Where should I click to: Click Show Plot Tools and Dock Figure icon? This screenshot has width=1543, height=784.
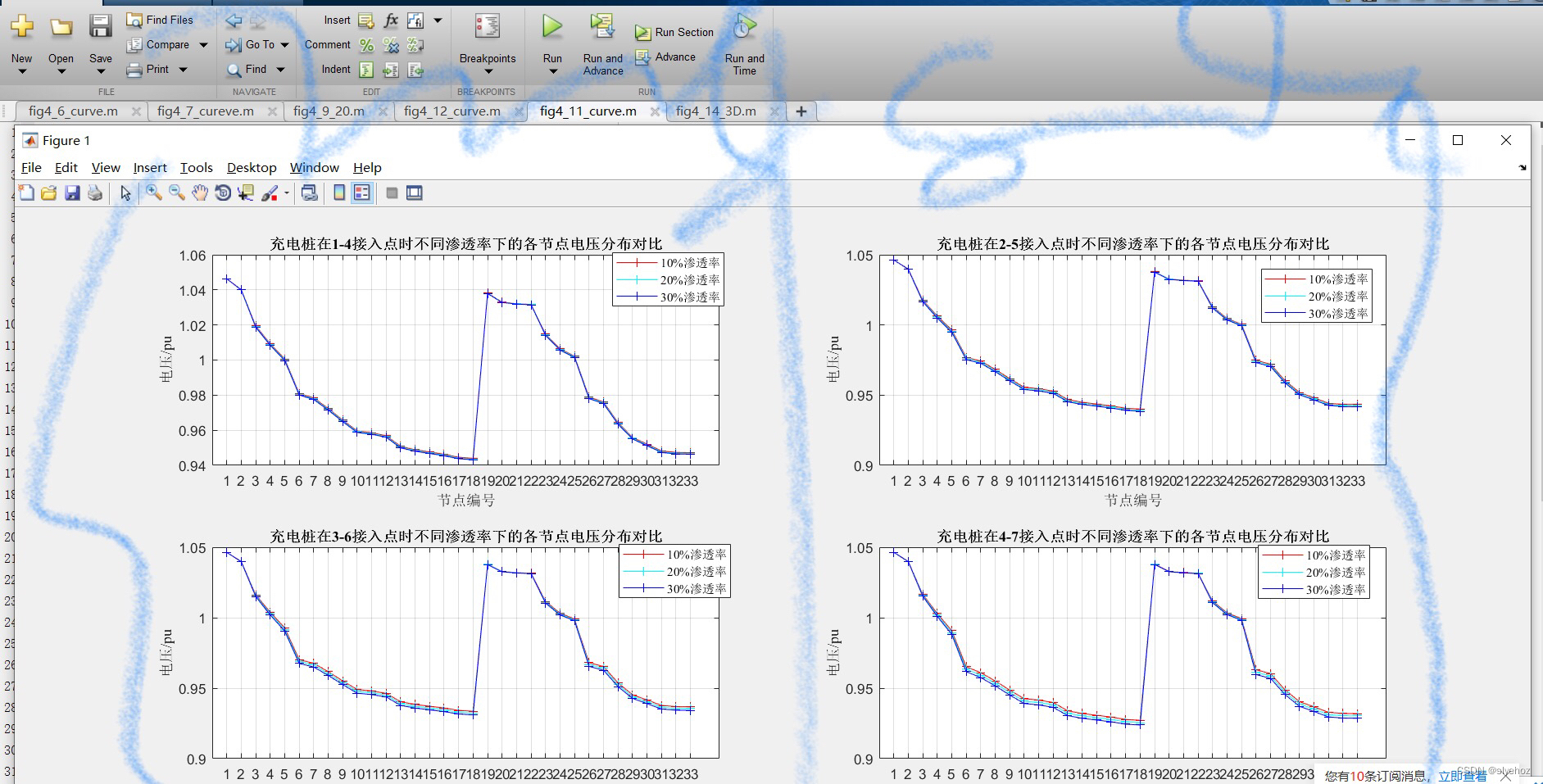(x=415, y=193)
